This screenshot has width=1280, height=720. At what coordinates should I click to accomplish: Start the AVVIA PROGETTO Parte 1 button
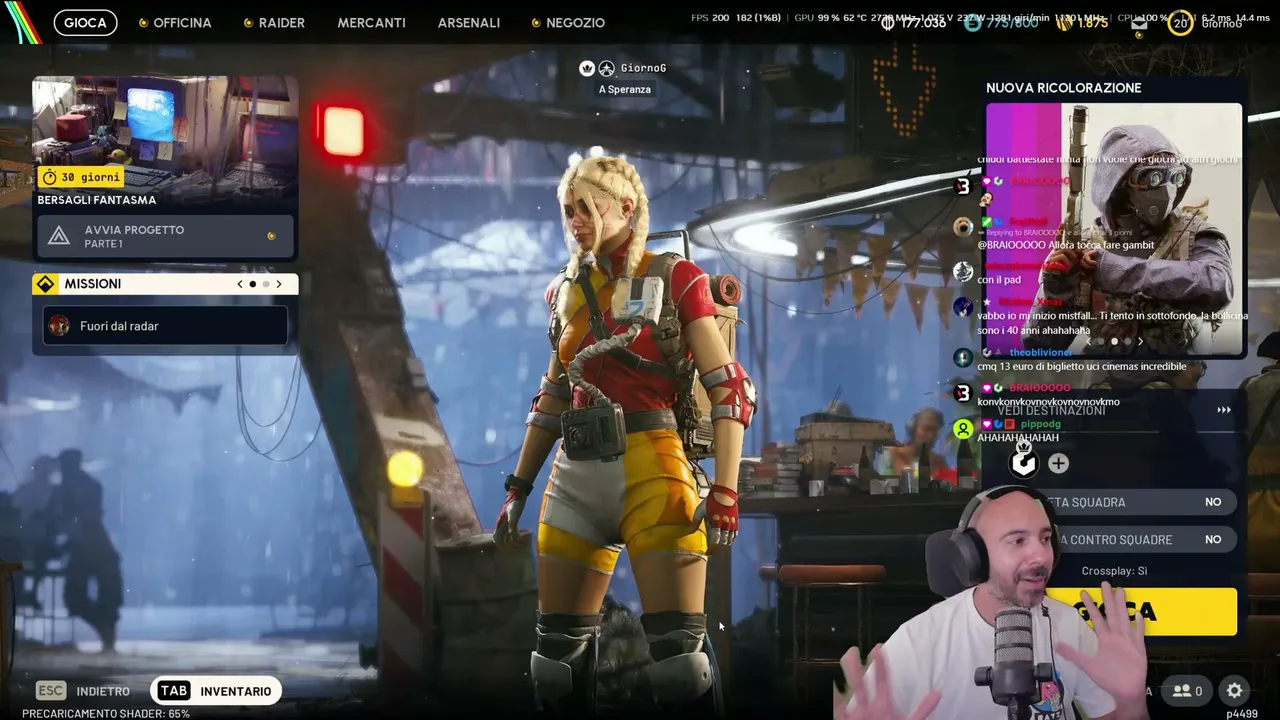tap(165, 236)
